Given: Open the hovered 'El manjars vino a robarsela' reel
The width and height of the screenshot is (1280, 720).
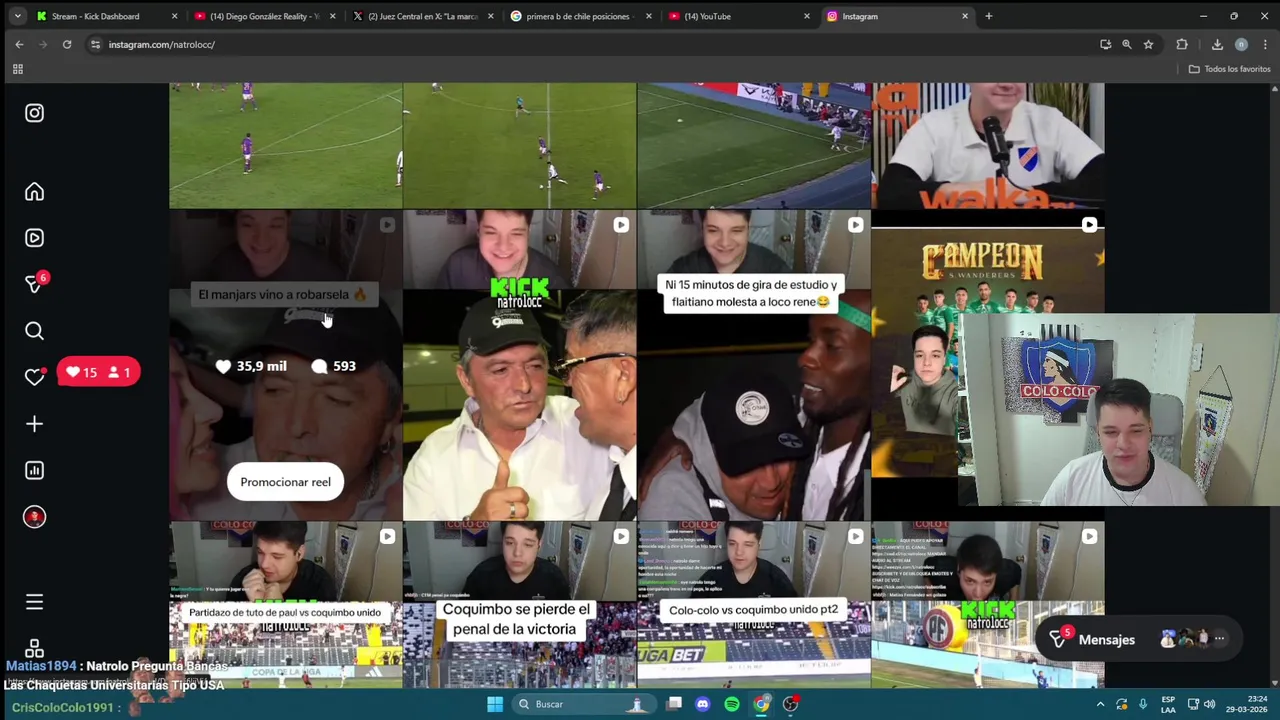Looking at the screenshot, I should click(x=285, y=365).
